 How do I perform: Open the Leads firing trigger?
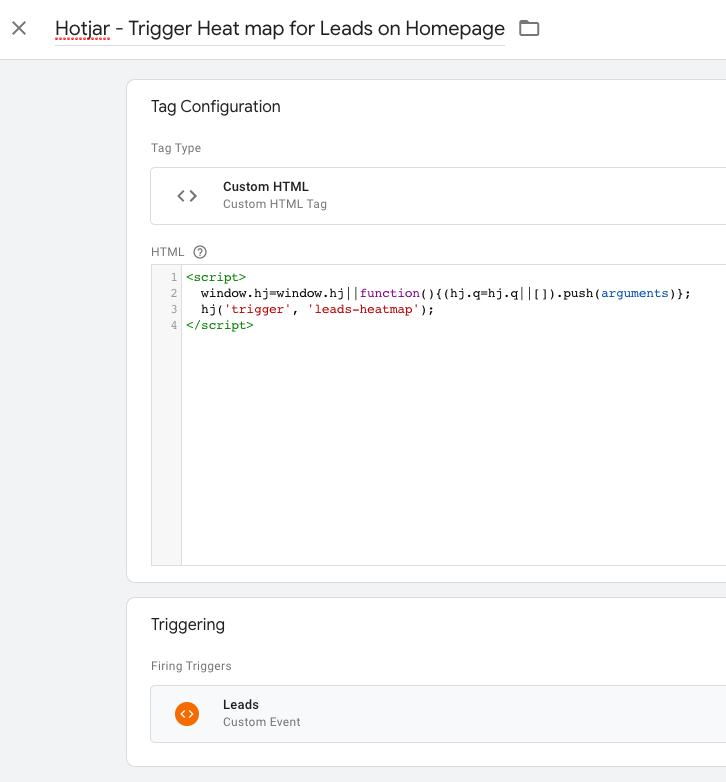tap(438, 714)
